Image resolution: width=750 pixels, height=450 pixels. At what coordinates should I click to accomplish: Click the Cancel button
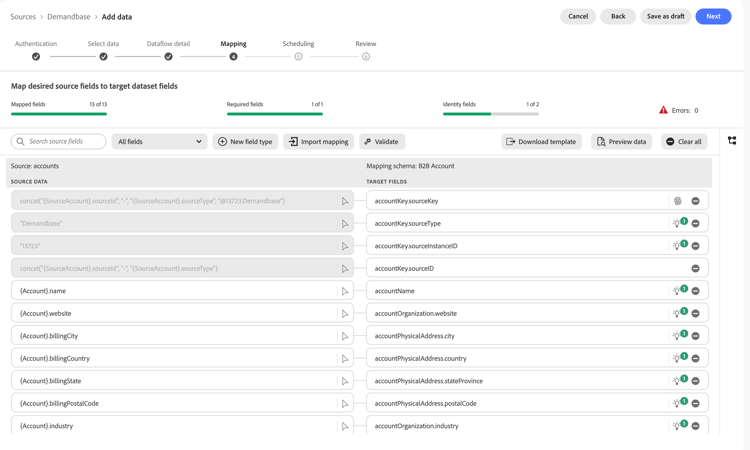click(x=578, y=16)
